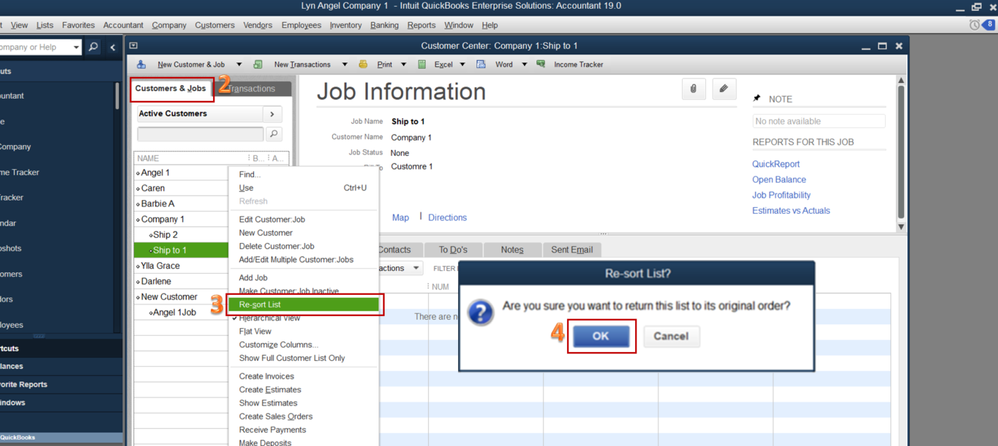Open search company or help dropdown
Screen dimensions: 998x446
(x=76, y=47)
